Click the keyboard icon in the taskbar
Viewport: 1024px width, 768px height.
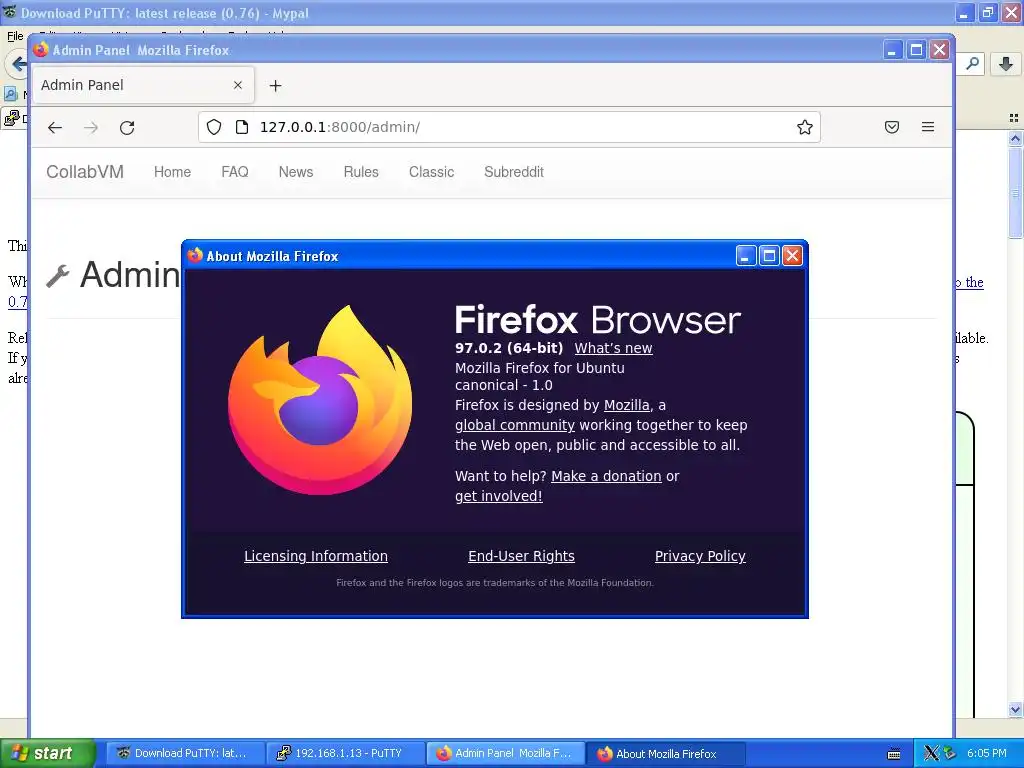click(x=894, y=754)
